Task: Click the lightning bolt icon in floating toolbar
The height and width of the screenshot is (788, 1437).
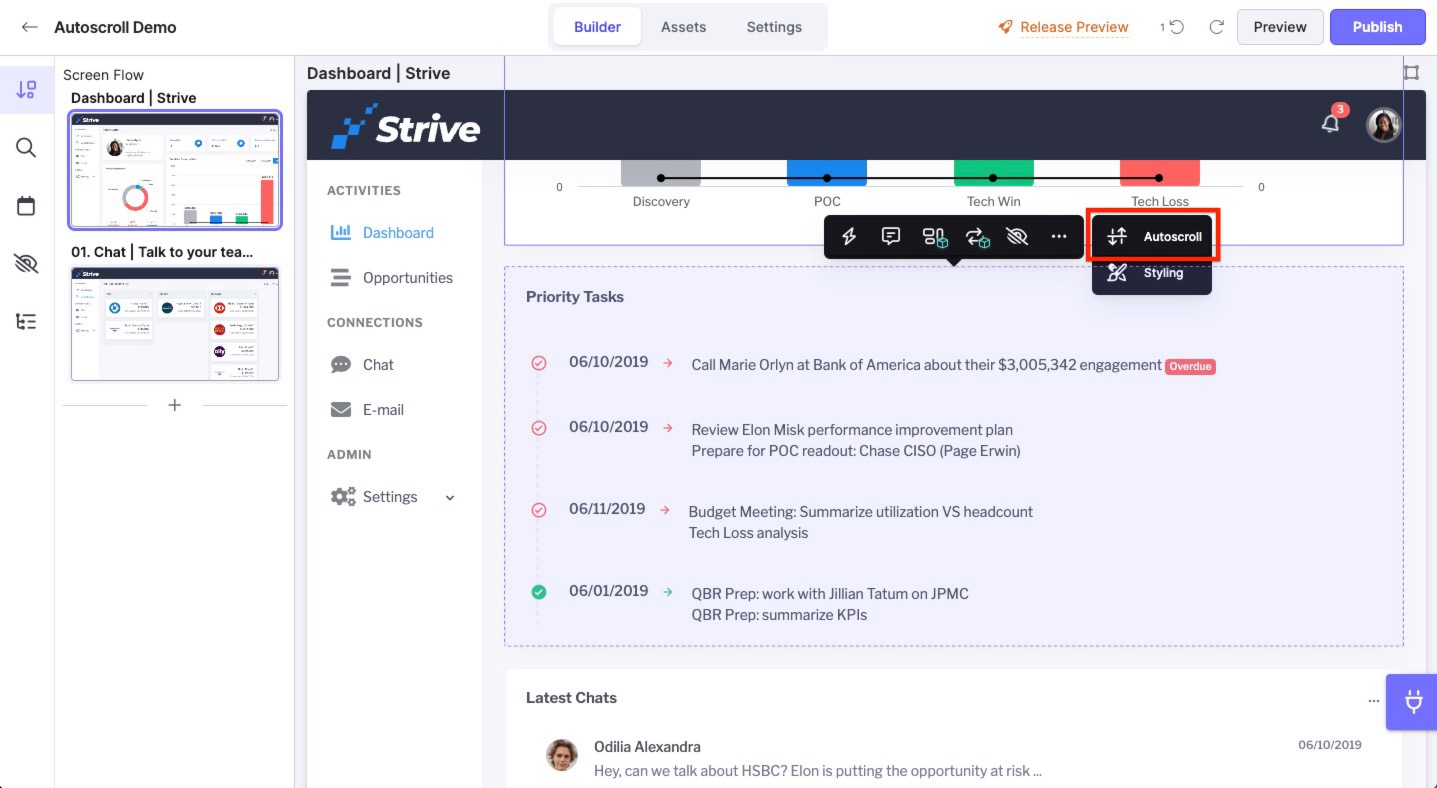Action: (849, 237)
